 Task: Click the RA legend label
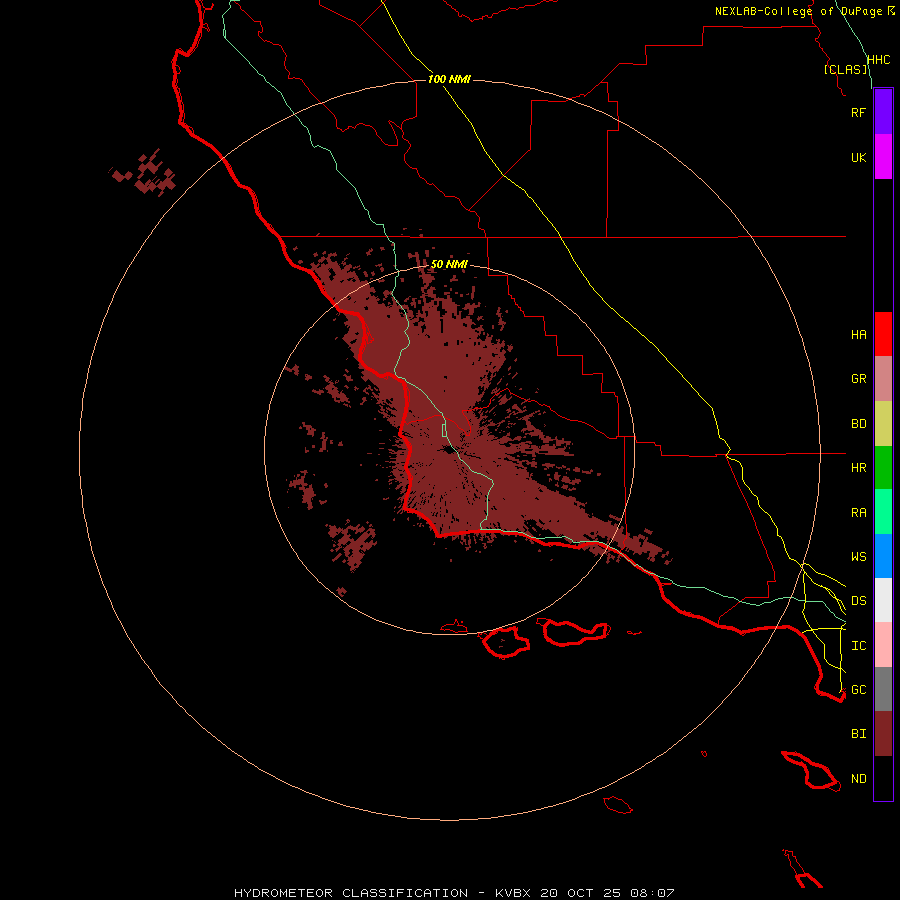pos(858,513)
